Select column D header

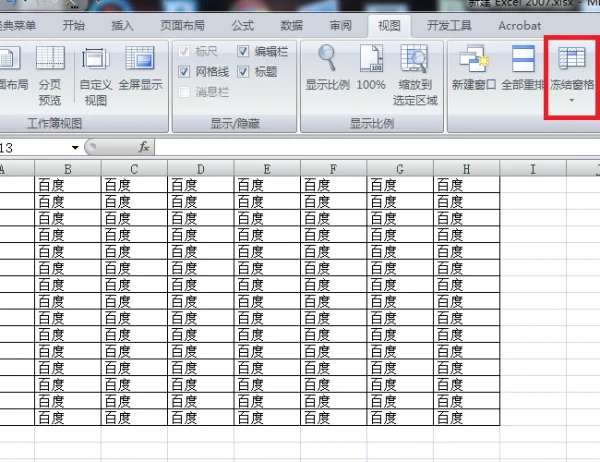(201, 169)
